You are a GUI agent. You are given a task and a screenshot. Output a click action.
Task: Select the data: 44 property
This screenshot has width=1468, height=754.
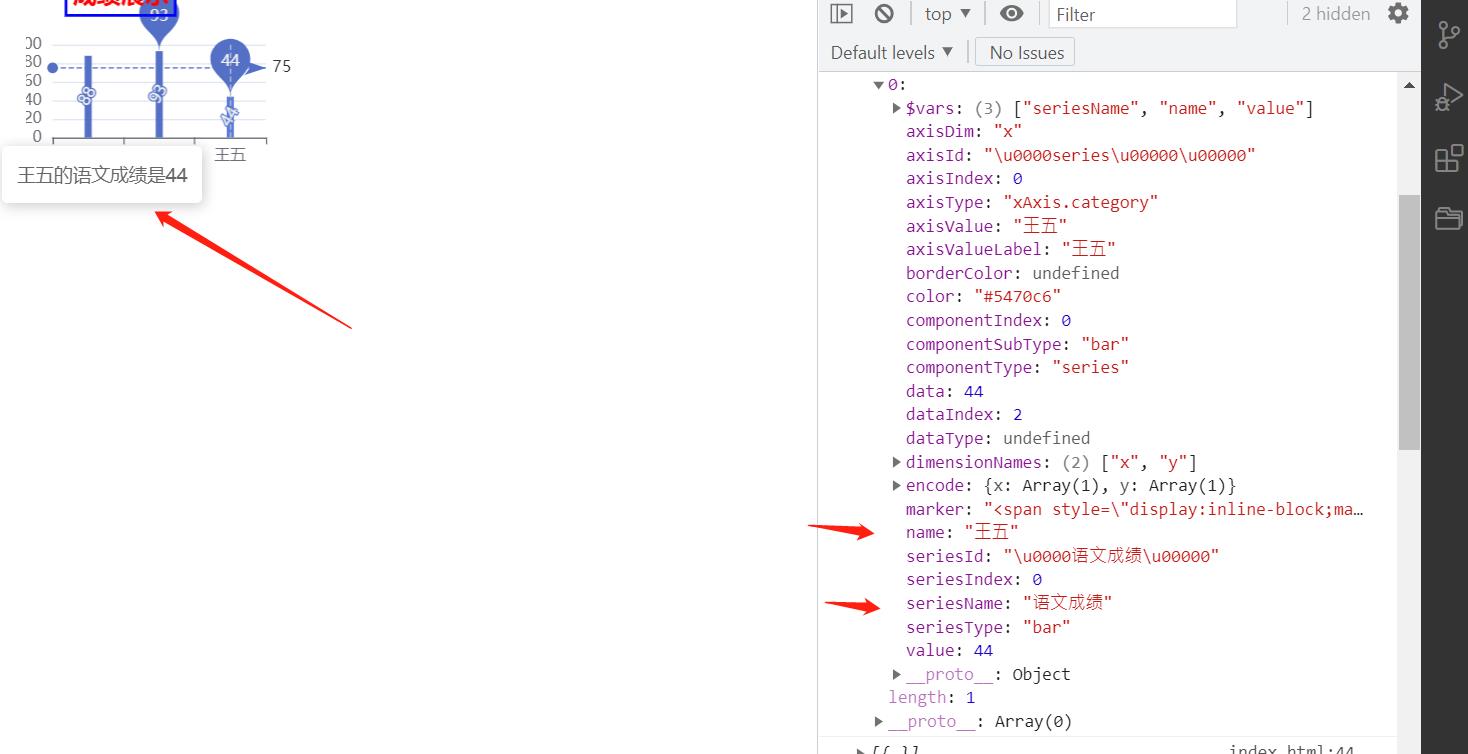point(945,391)
